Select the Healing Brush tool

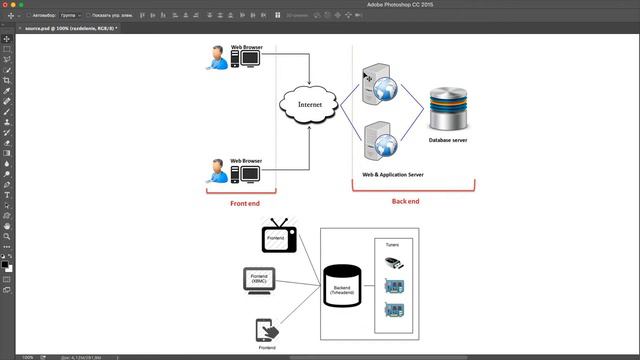click(7, 101)
